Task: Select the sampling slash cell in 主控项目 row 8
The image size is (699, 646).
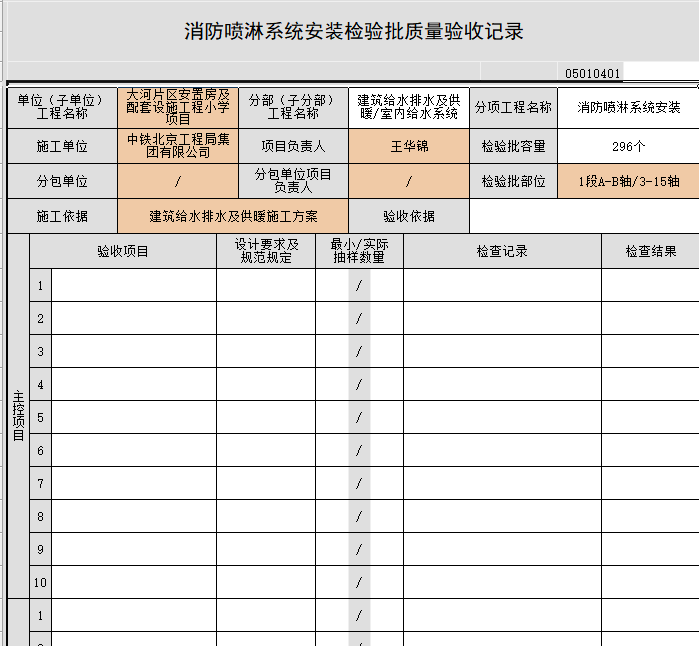Action: (x=359, y=516)
